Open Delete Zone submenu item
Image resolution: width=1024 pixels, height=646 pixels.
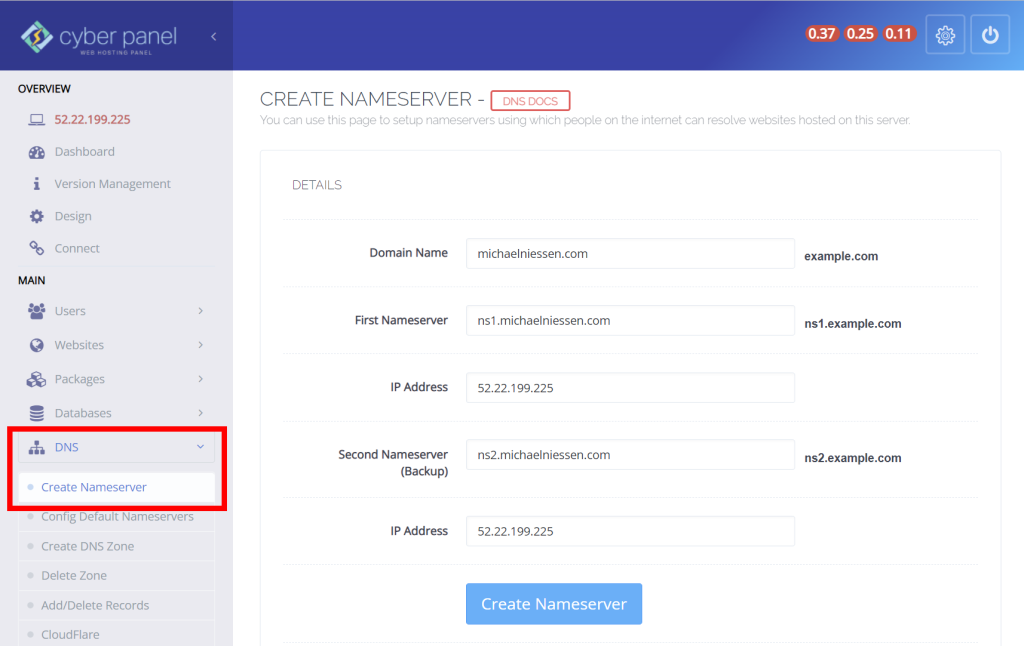pyautogui.click(x=74, y=575)
